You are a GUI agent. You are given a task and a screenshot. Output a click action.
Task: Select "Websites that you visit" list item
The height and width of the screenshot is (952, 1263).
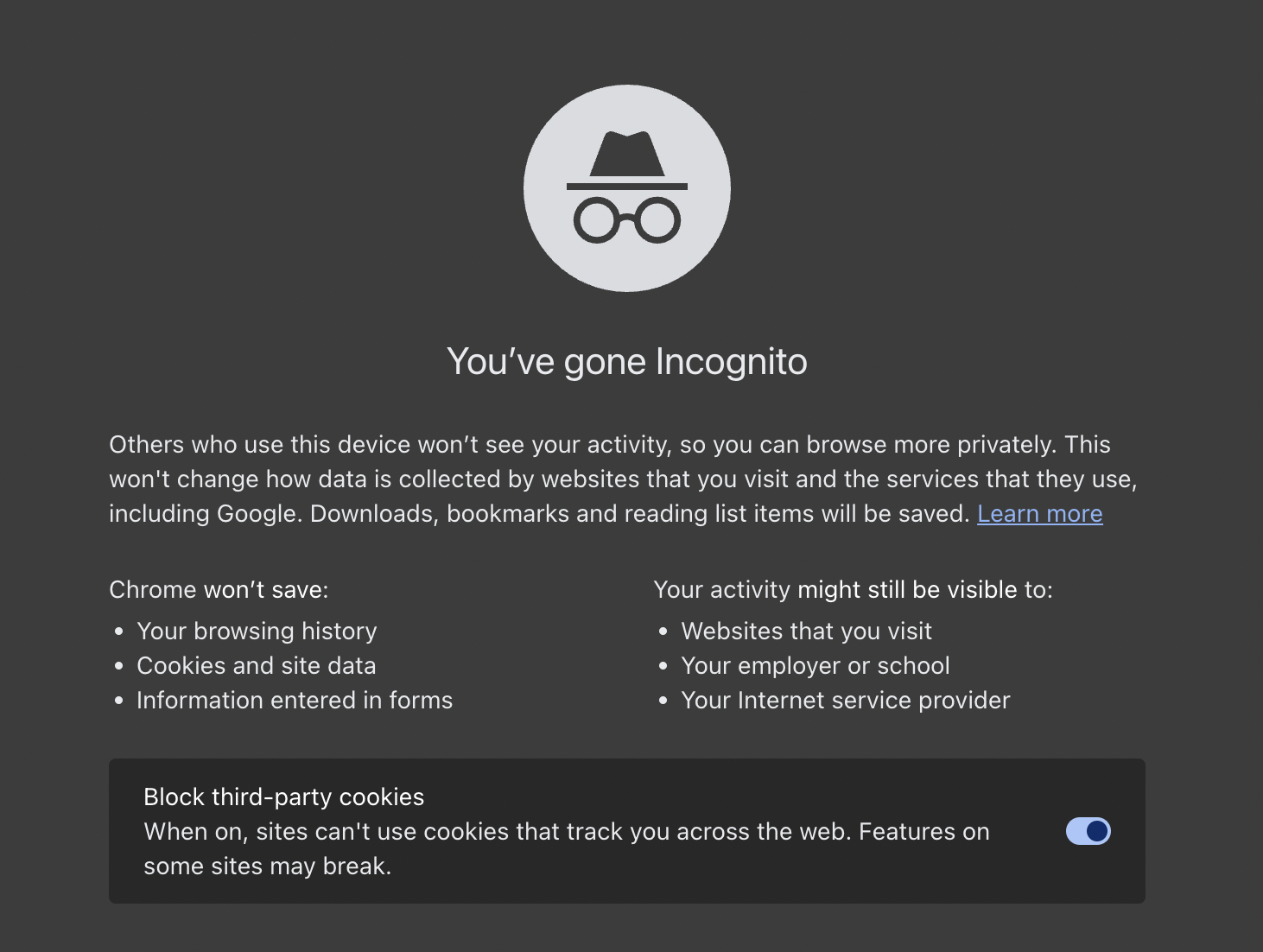(806, 631)
